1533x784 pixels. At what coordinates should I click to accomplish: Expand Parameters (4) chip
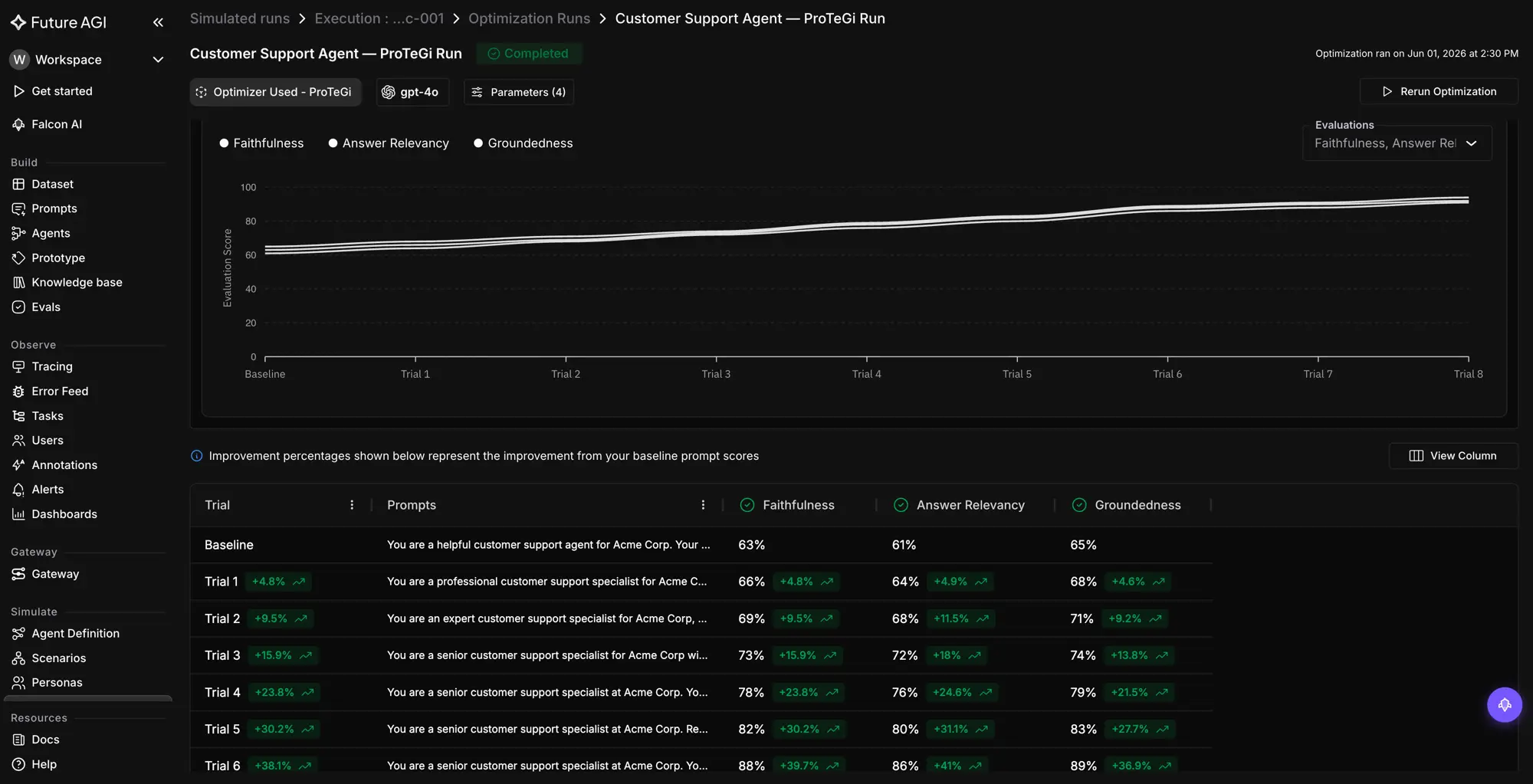519,92
